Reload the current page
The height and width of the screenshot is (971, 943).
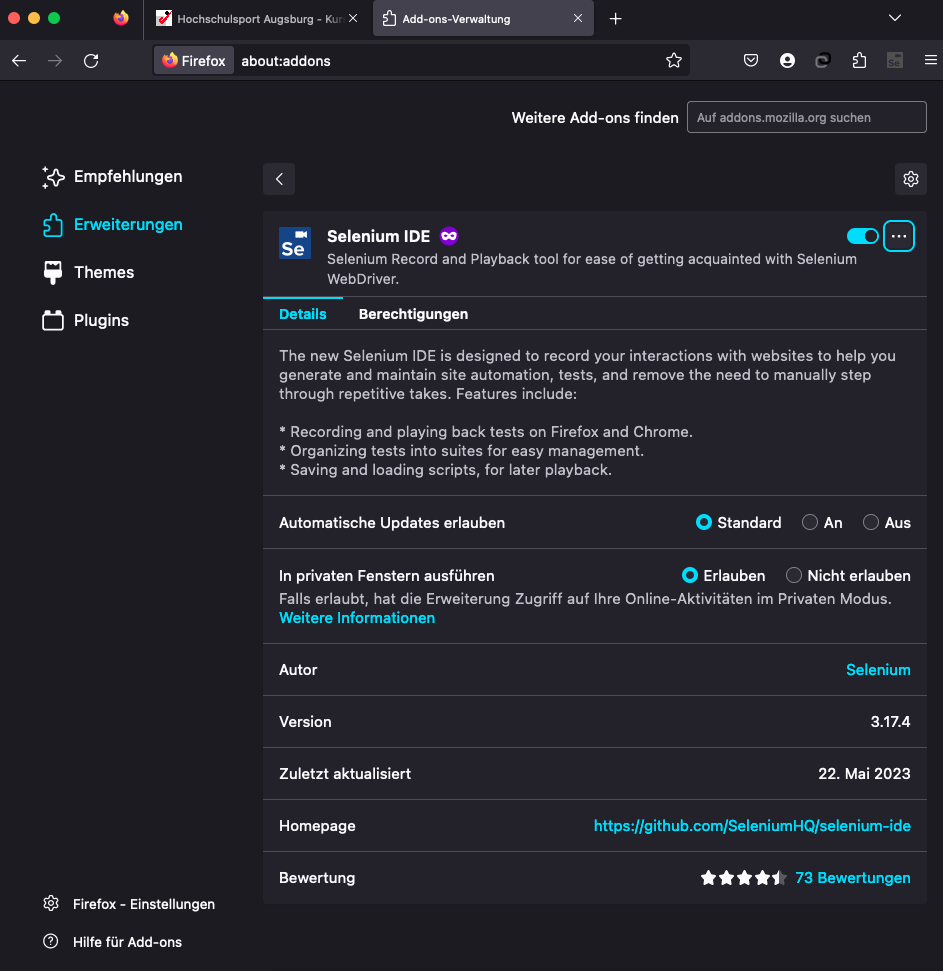click(91, 61)
